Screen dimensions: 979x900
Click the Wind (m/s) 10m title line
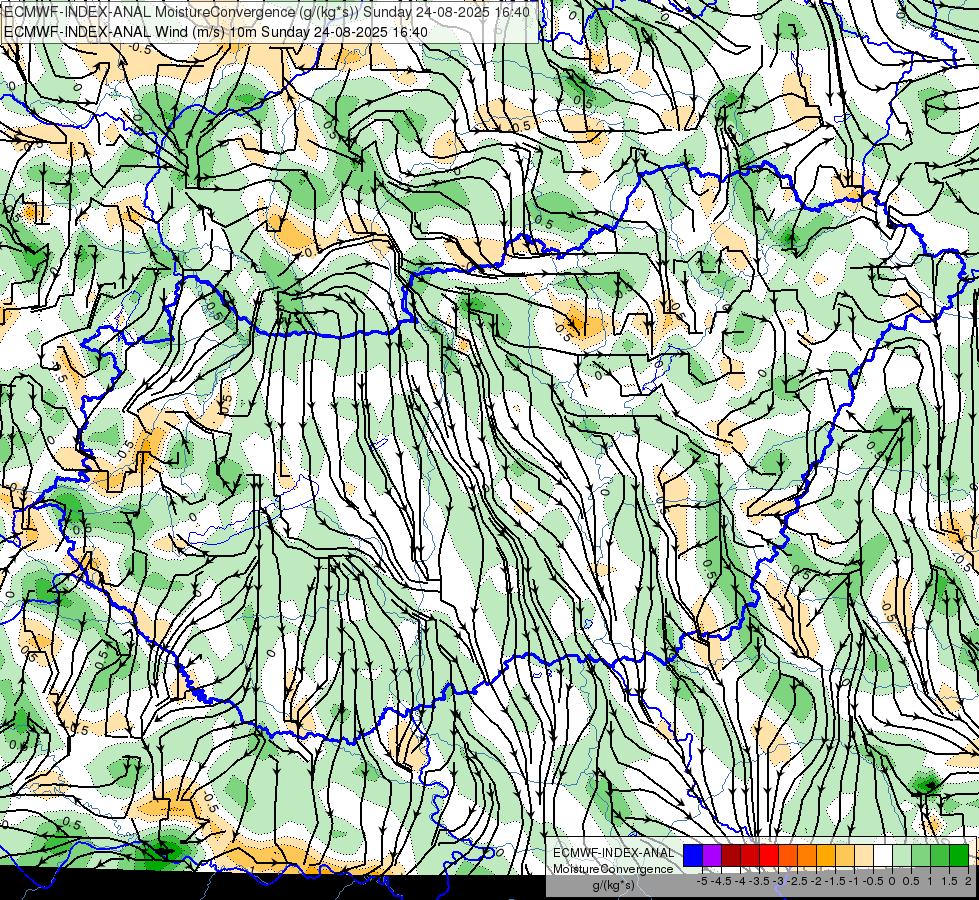[216, 32]
